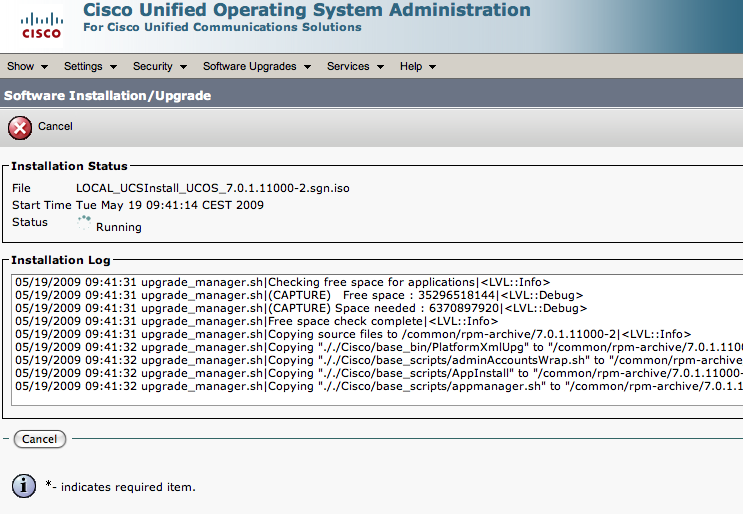Image resolution: width=743 pixels, height=514 pixels.
Task: Click the file name LOCAL_UCSInstall_UCOS_7.0.1.11000-2.sgn.iso
Action: pyautogui.click(x=213, y=188)
